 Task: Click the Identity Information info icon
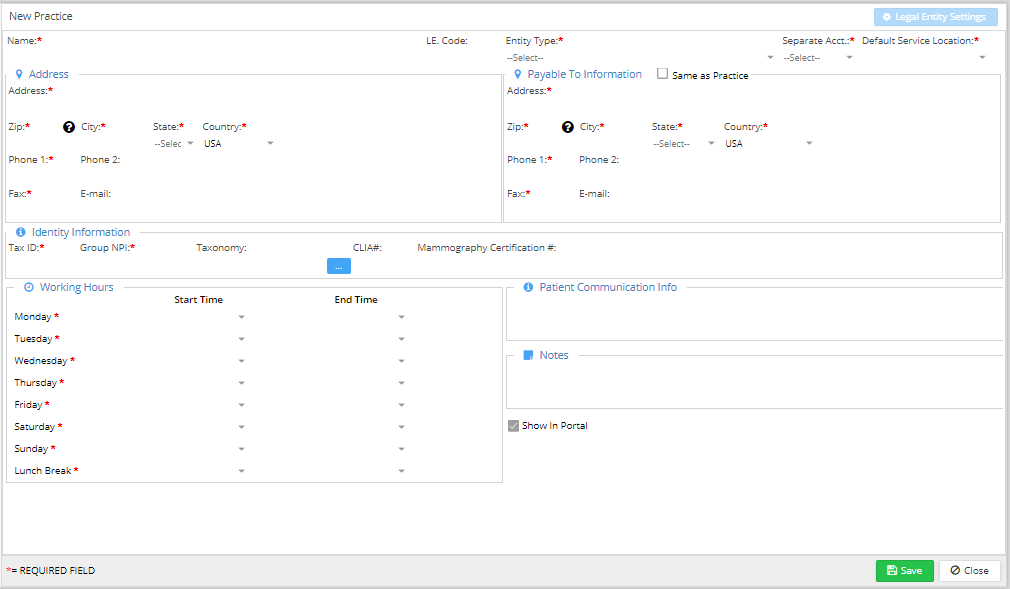point(21,232)
